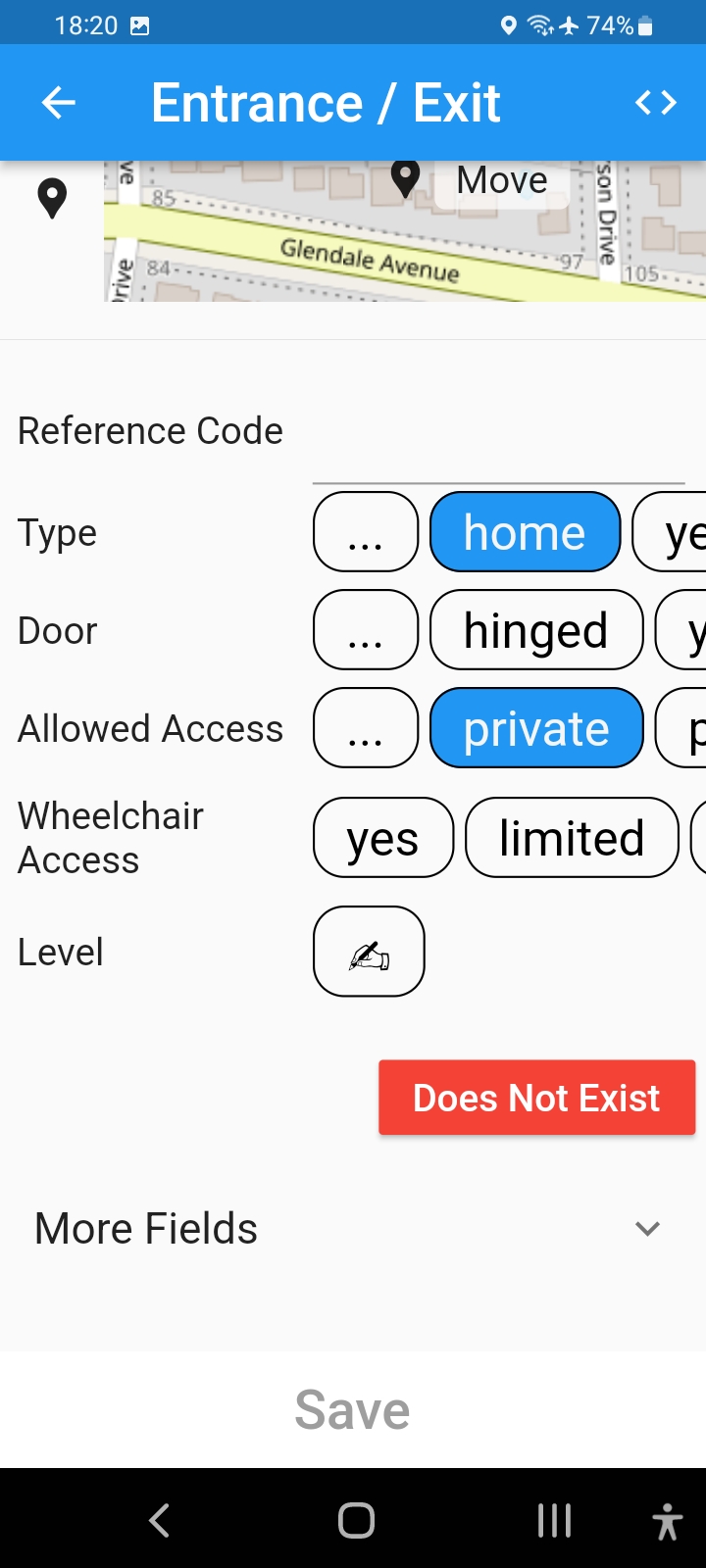Viewport: 706px width, 1568px height.
Task: Open Allowed Access "..." options
Action: tap(365, 727)
